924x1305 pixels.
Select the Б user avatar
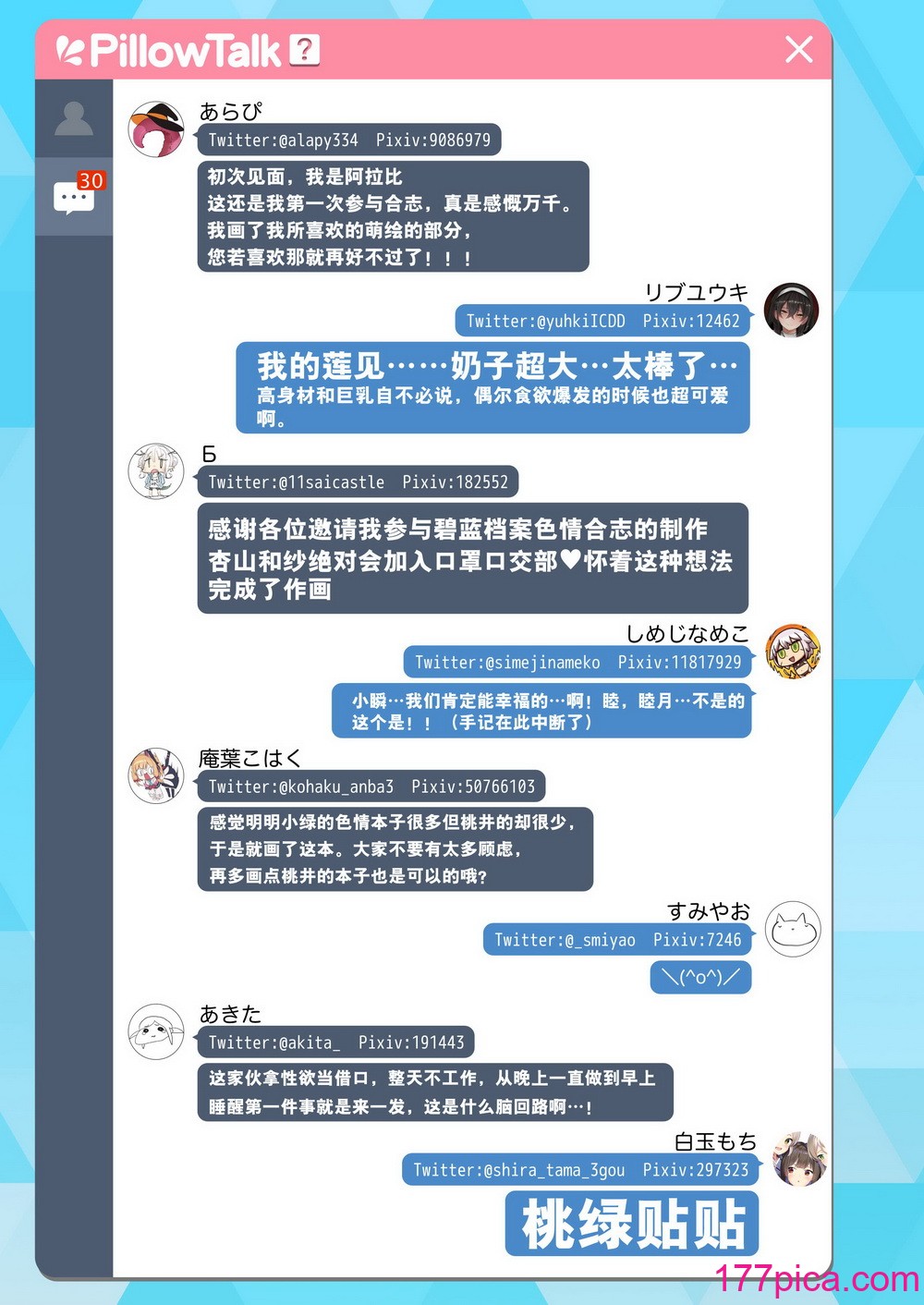tap(156, 471)
